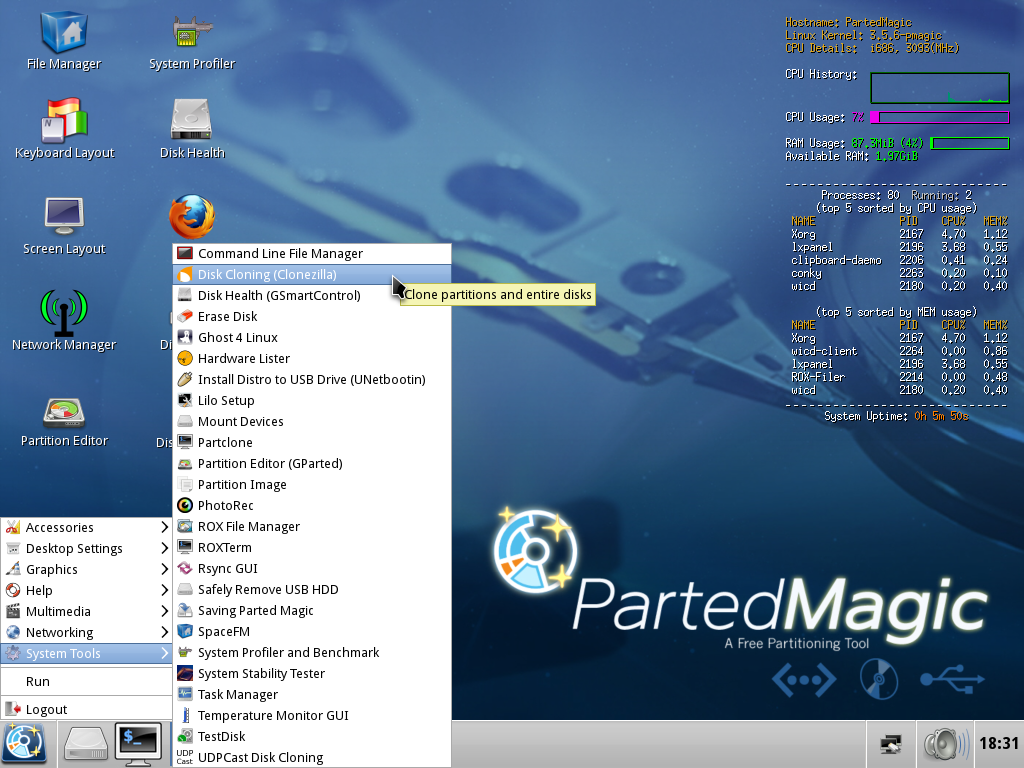Screen dimensions: 1024x768
Task: Choose Safely Remove USB HDD
Action: (312, 590)
